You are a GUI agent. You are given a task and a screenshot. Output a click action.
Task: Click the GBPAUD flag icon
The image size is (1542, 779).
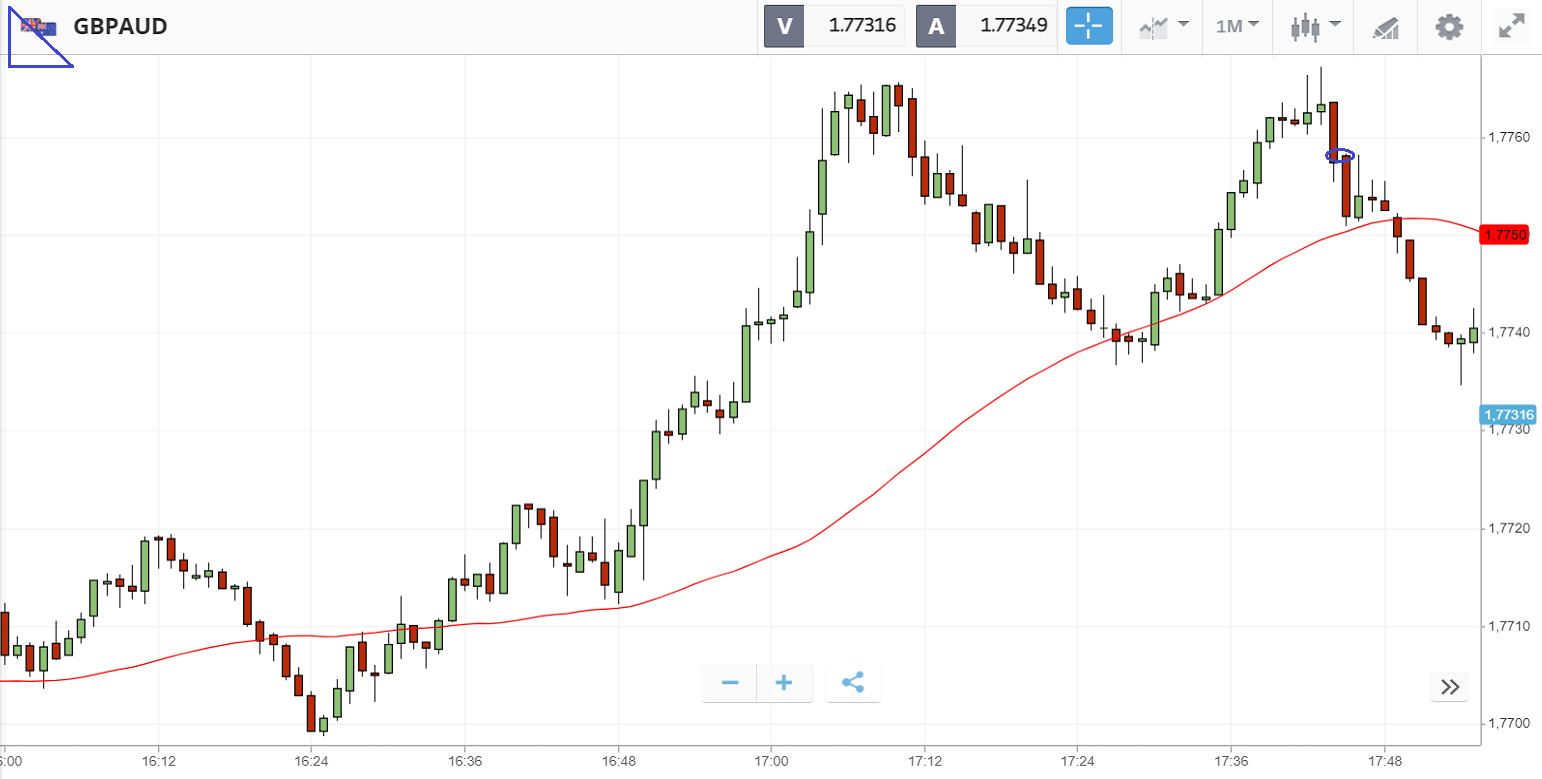coord(39,27)
